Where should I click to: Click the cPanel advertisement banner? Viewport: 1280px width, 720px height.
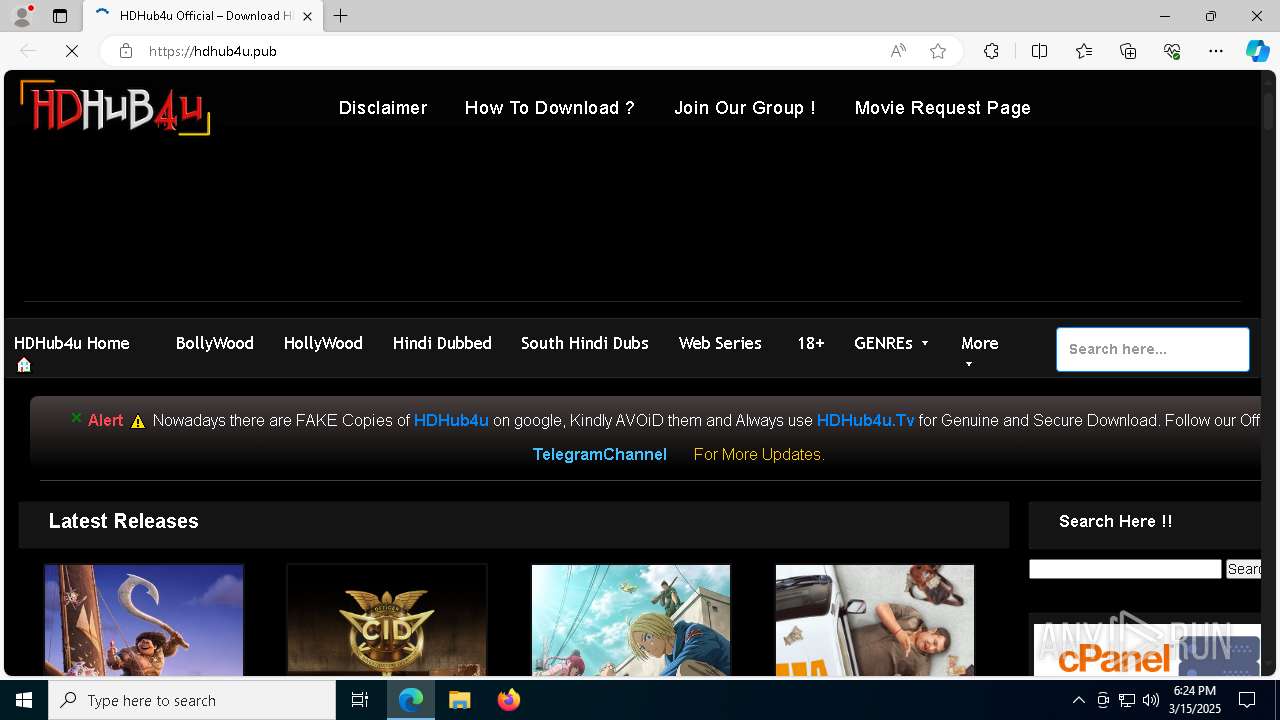pyautogui.click(x=1147, y=650)
